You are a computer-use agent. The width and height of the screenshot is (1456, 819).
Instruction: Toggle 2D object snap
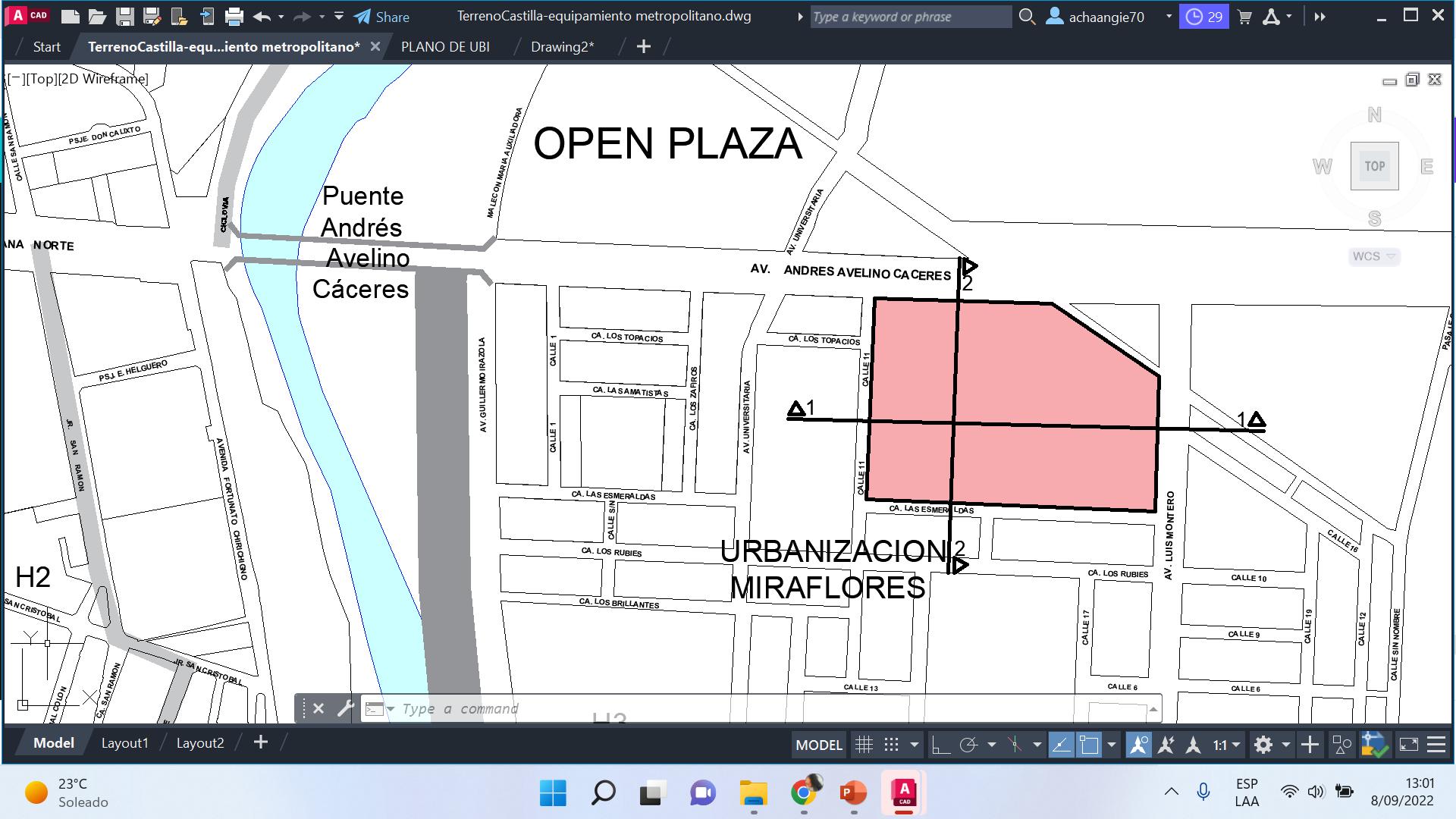(1088, 745)
